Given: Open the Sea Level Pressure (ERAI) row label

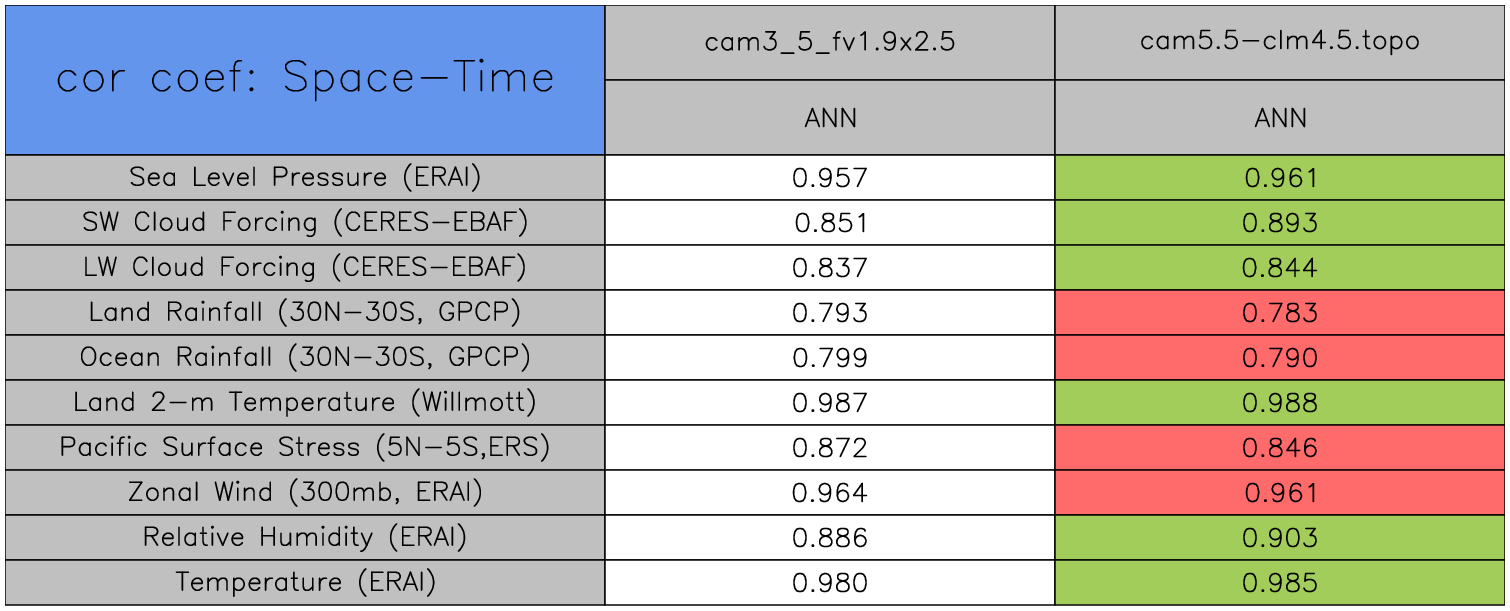Looking at the screenshot, I should pos(305,177).
